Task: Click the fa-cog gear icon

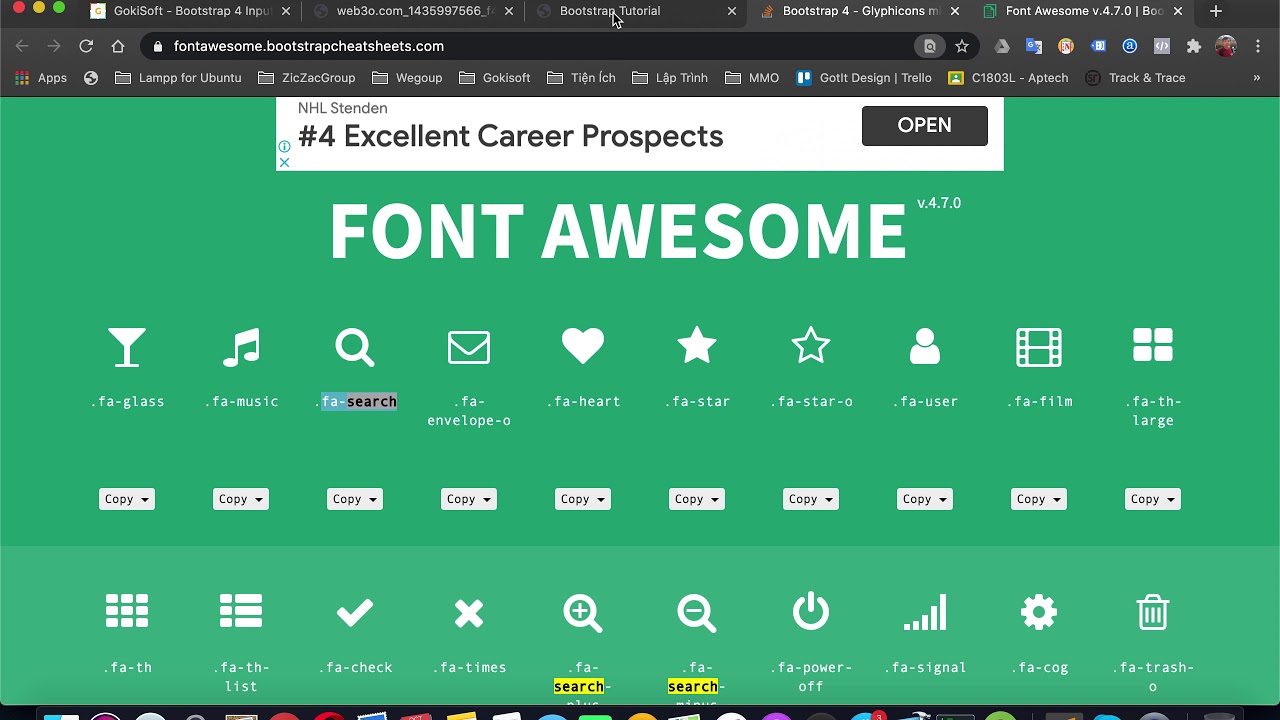Action: tap(1039, 612)
